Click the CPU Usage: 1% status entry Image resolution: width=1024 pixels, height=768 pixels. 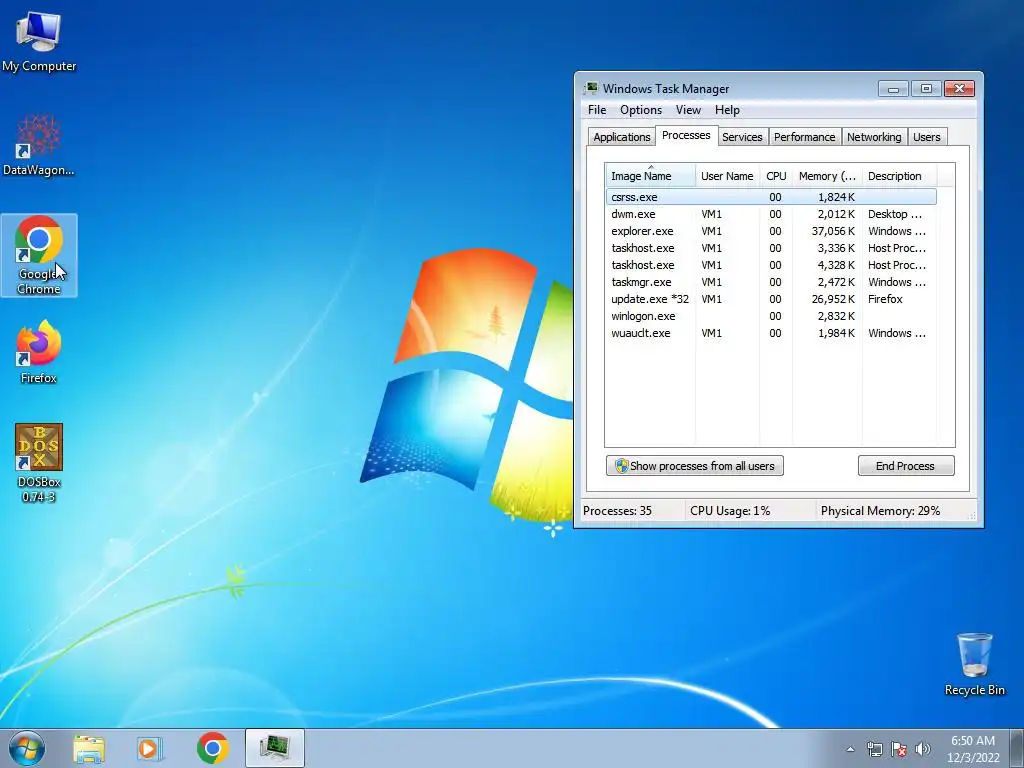point(730,511)
